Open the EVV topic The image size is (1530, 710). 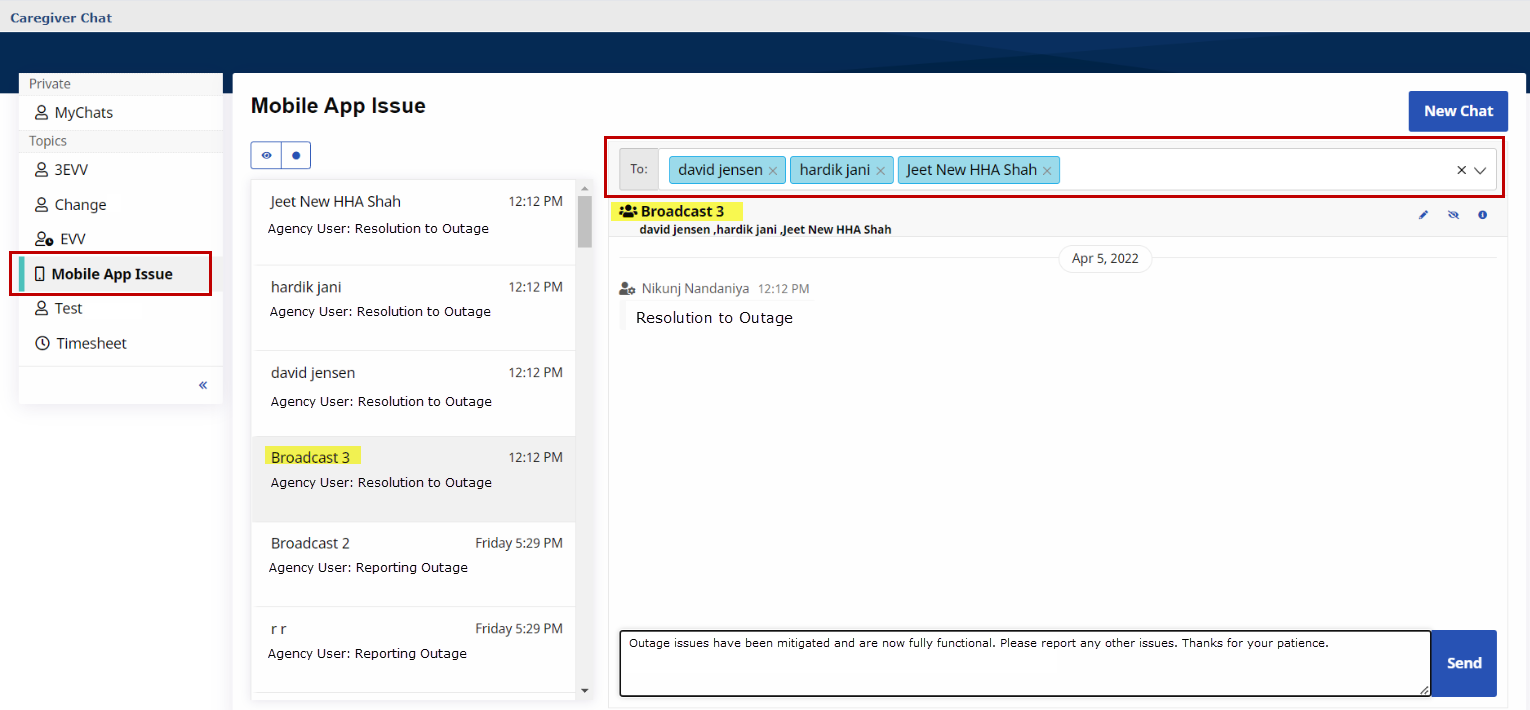[72, 239]
